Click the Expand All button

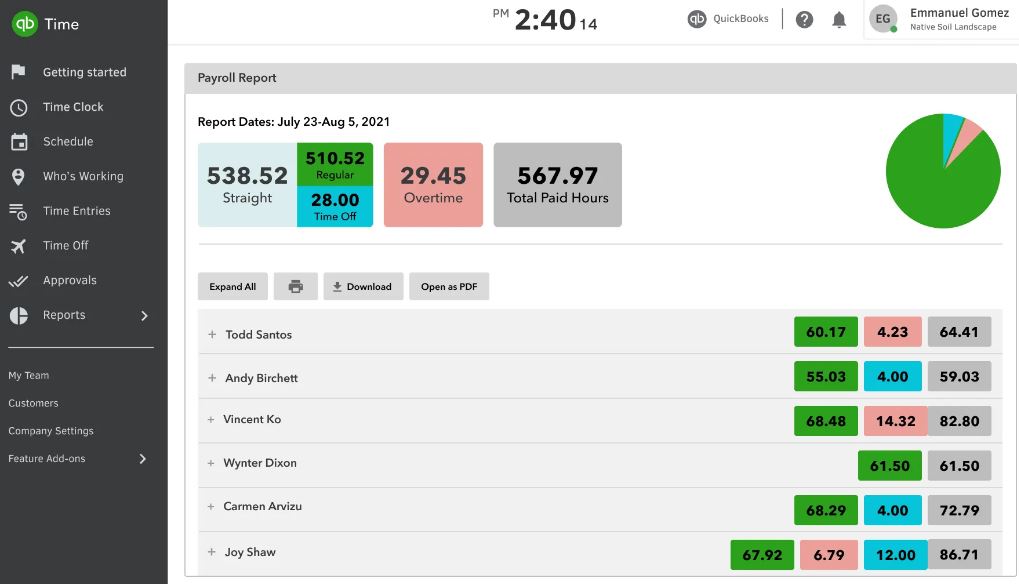point(233,286)
